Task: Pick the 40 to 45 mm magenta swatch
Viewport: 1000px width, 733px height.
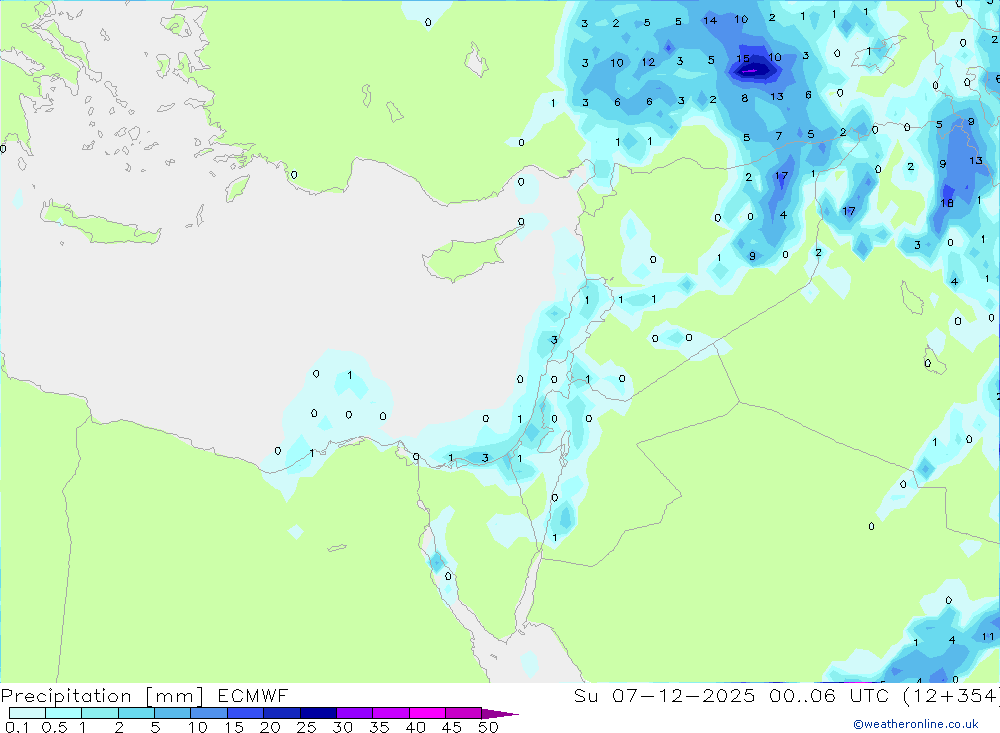Action: (x=427, y=713)
